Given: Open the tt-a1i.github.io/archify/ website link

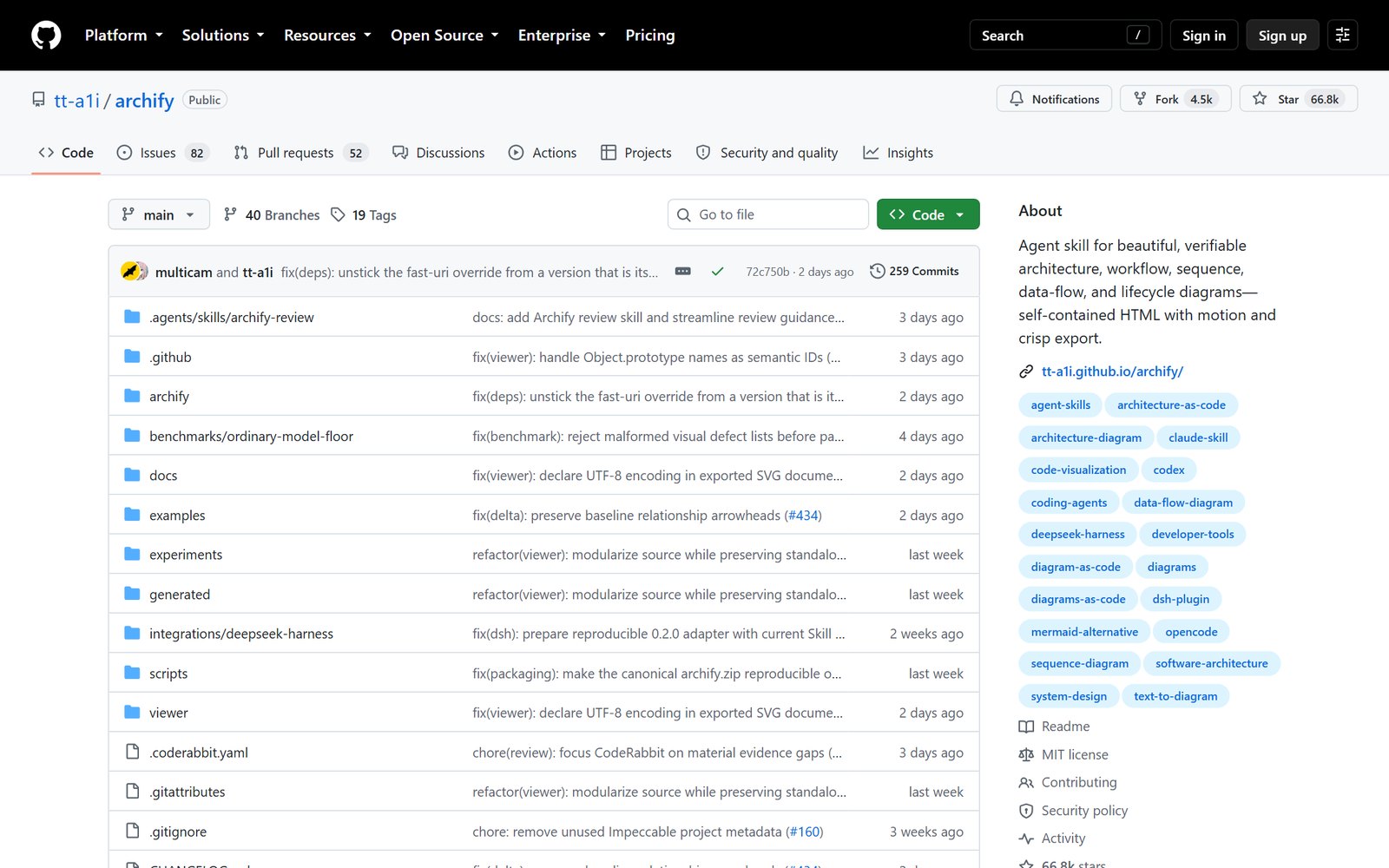Looking at the screenshot, I should pos(1112,372).
